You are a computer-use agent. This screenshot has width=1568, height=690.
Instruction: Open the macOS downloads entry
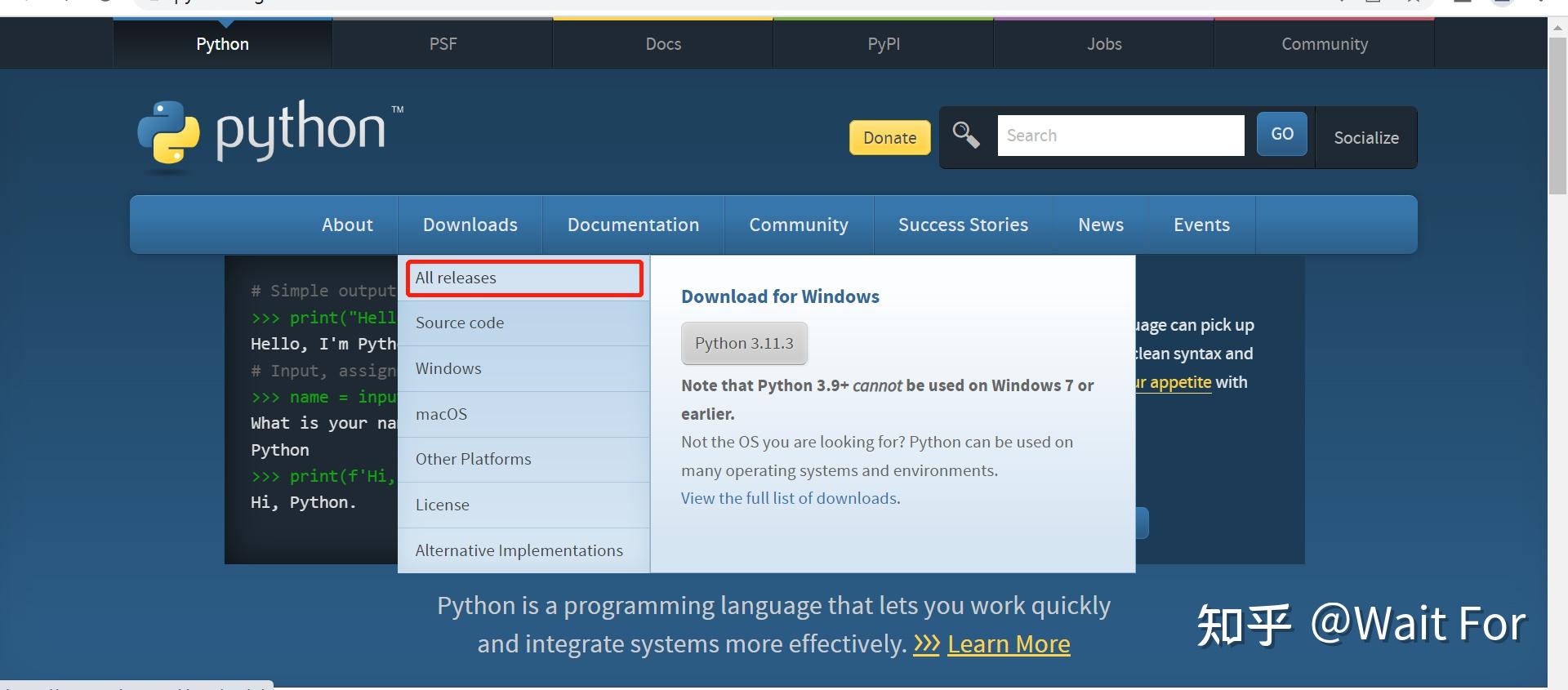click(441, 414)
